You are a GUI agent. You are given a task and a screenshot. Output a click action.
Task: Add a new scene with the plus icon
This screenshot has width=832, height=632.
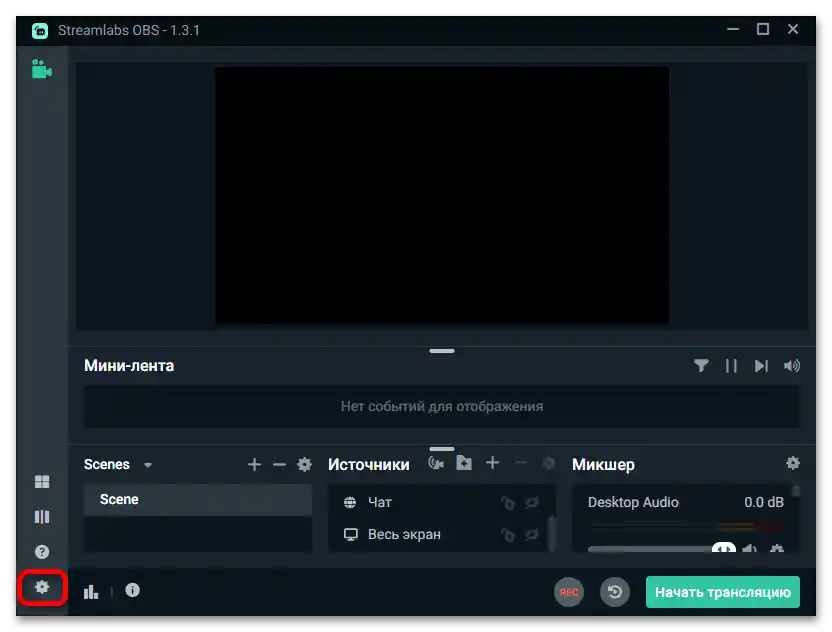point(254,465)
